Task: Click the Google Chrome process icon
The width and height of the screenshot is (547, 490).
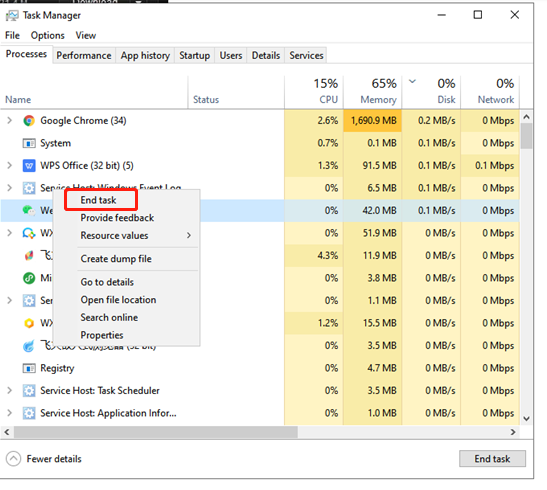Action: [x=29, y=121]
